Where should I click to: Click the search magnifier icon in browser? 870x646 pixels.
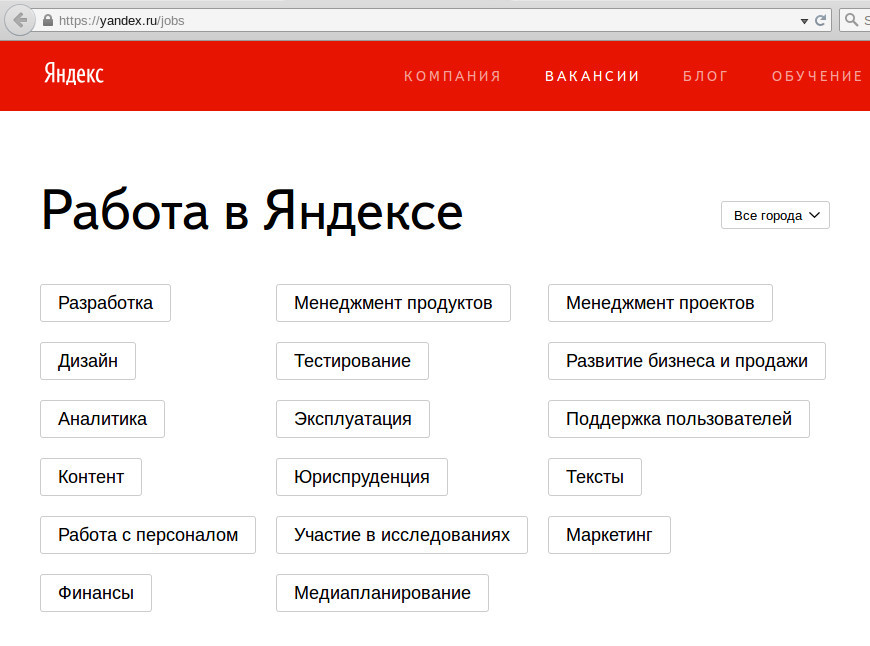click(x=851, y=21)
